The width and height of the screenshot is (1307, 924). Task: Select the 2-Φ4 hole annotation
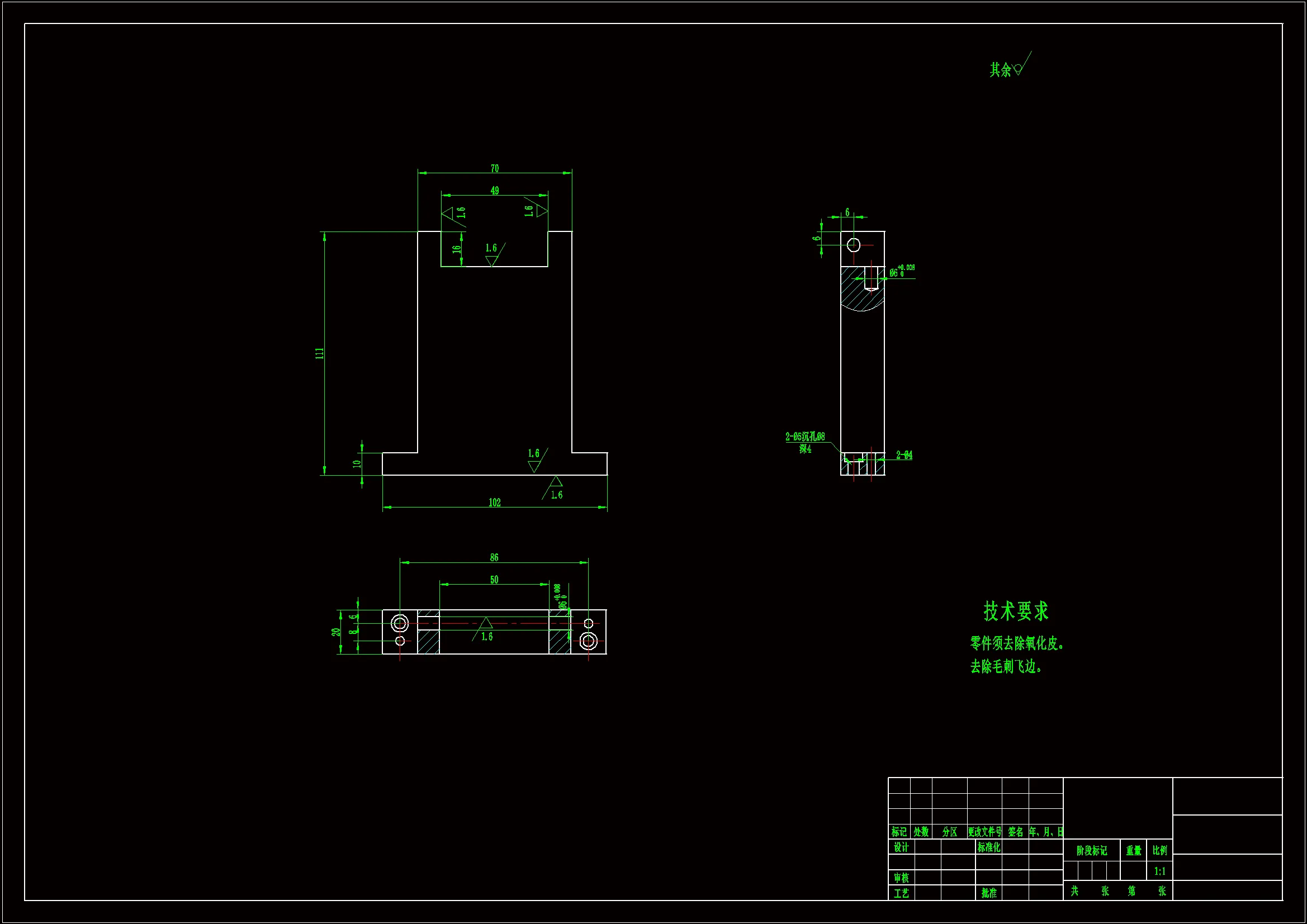point(904,455)
